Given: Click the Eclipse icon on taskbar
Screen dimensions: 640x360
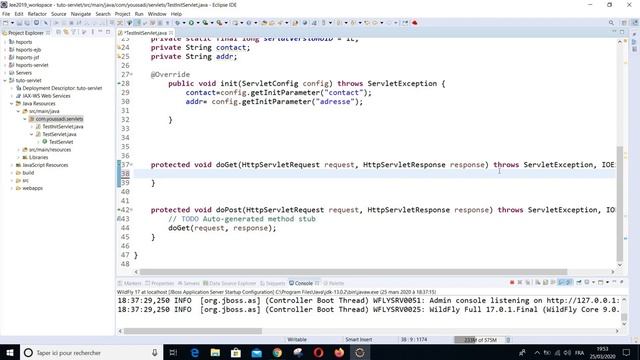Looking at the screenshot, I should pyautogui.click(x=360, y=353).
